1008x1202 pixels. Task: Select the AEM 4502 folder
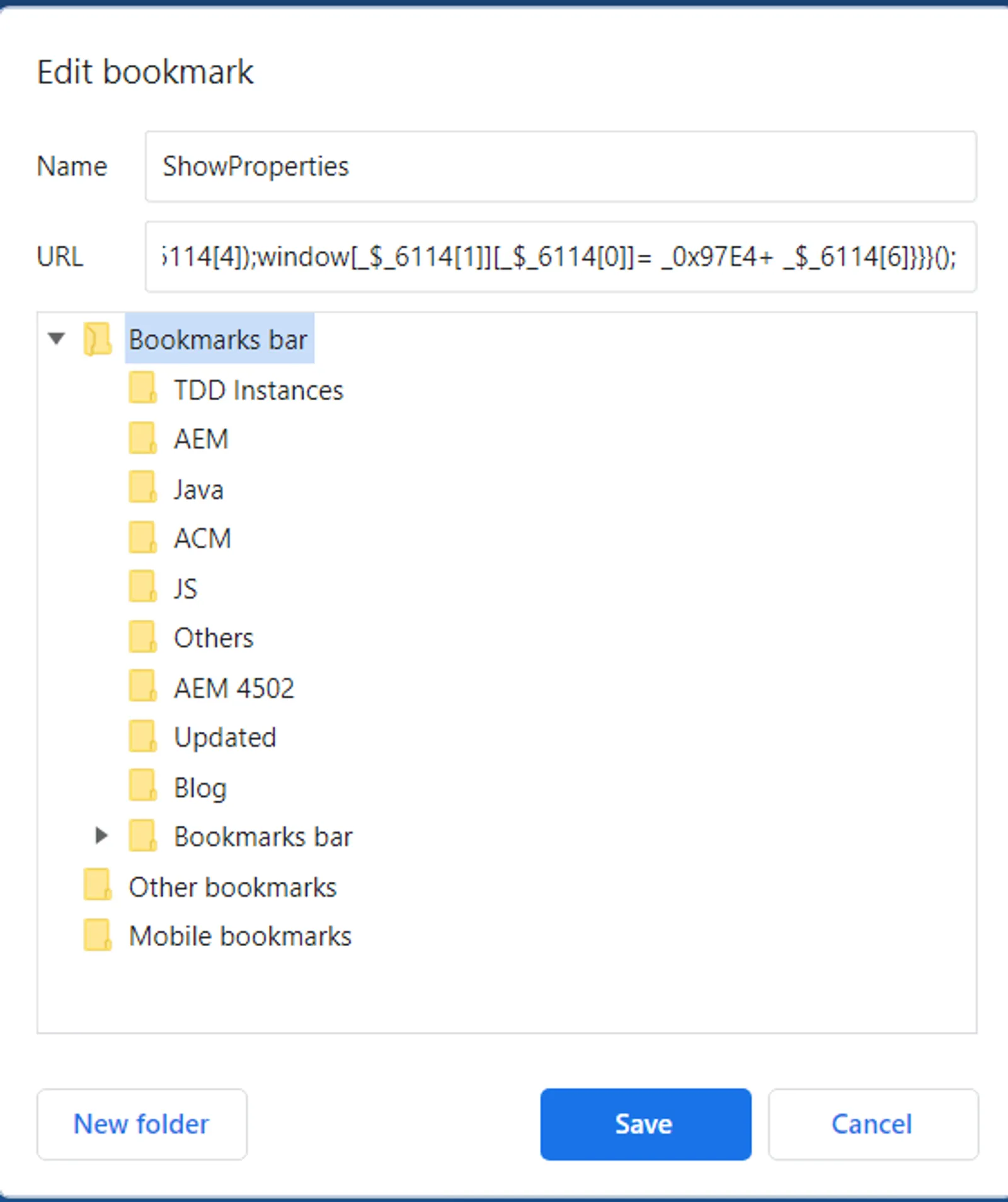click(x=234, y=688)
